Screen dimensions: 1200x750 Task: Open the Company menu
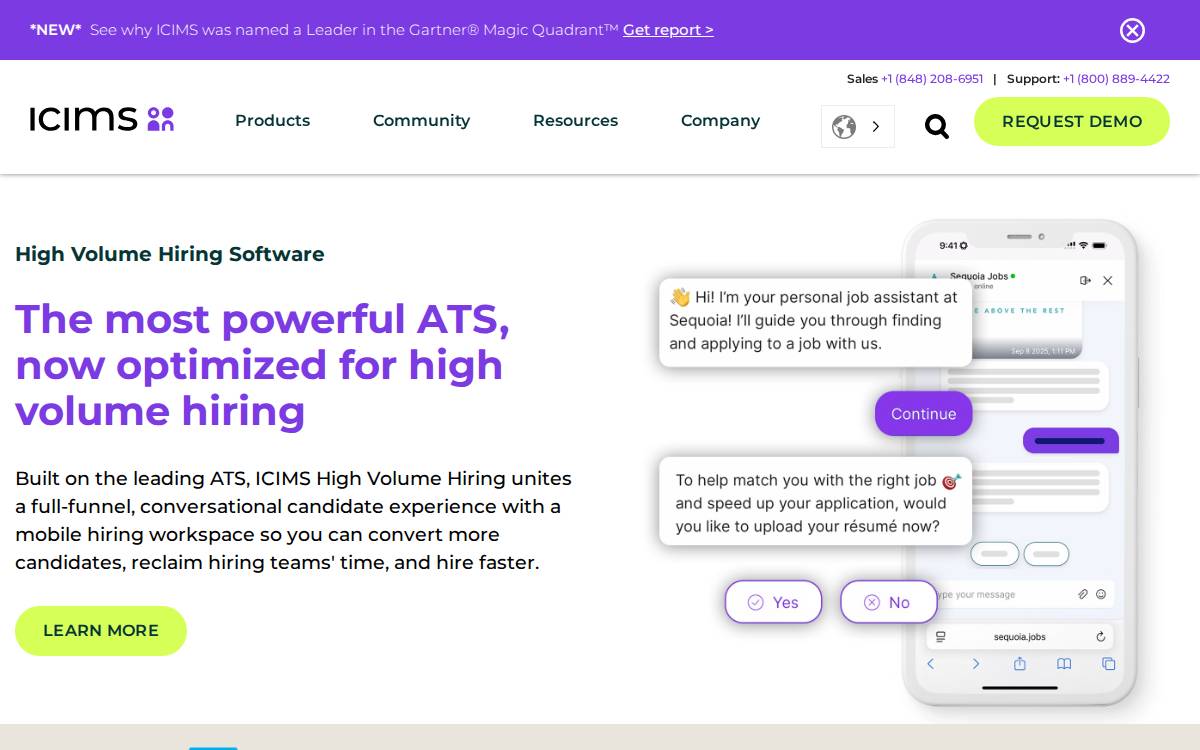pyautogui.click(x=720, y=121)
